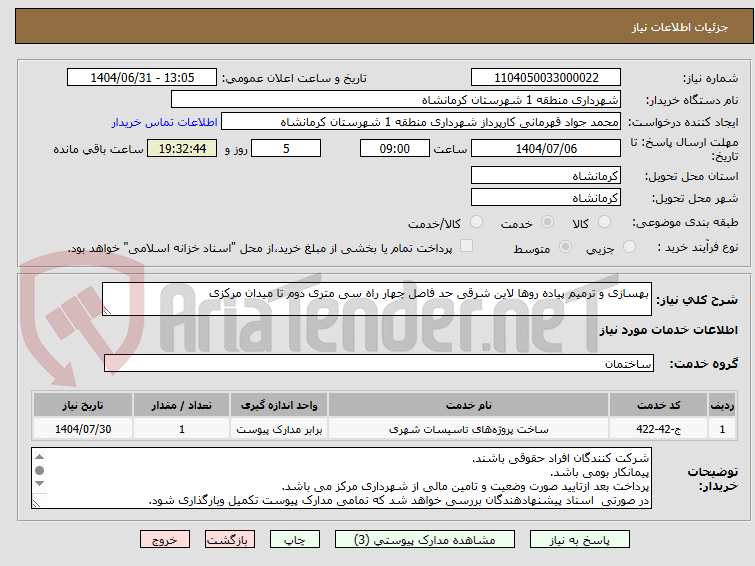Click the گروه خدمت field ساختمان
755x566 pixels.
coord(378,363)
